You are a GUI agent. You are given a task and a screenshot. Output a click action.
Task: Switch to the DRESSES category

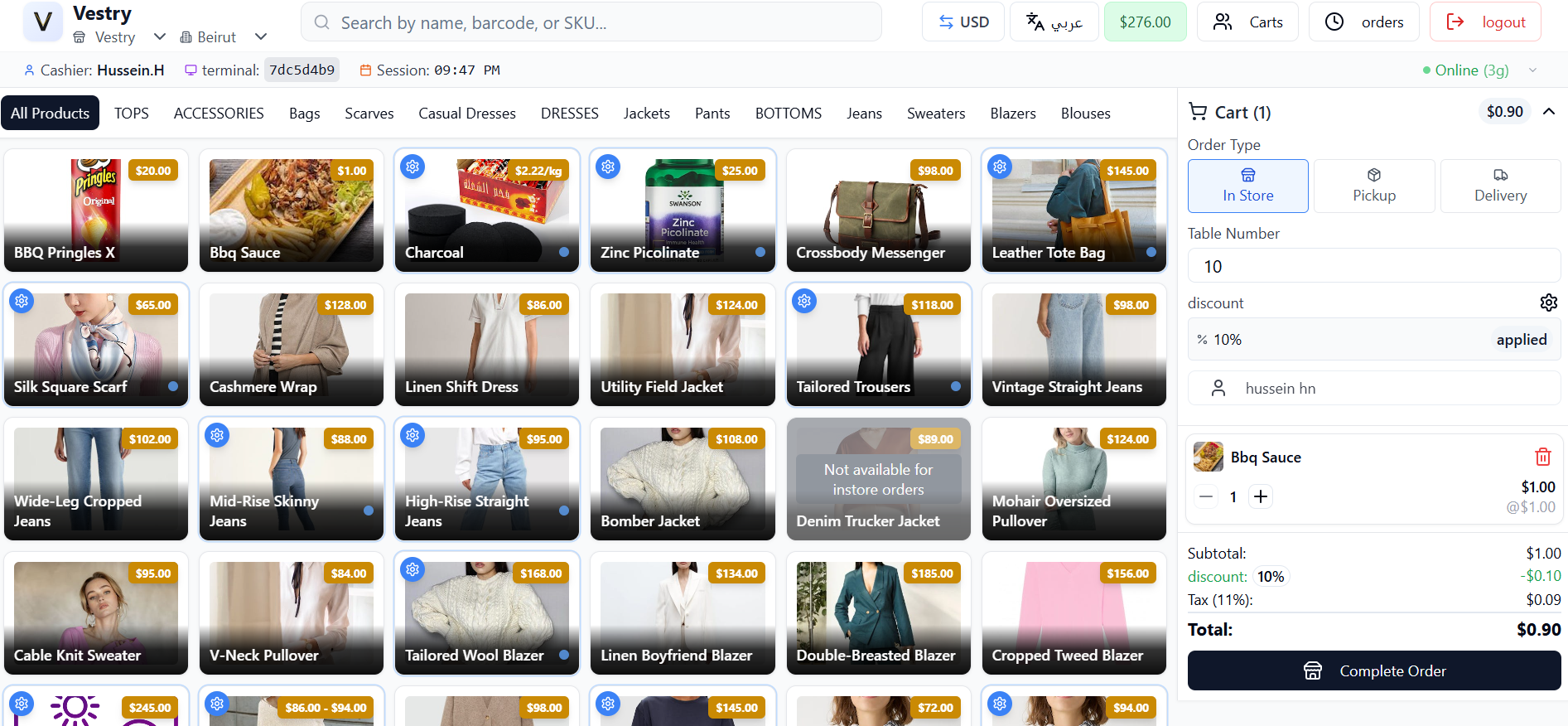(570, 113)
